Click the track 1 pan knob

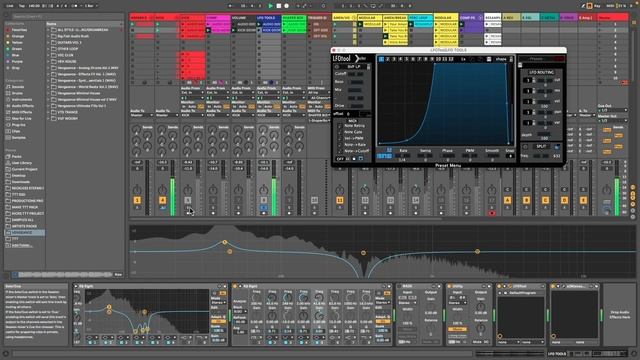137,190
